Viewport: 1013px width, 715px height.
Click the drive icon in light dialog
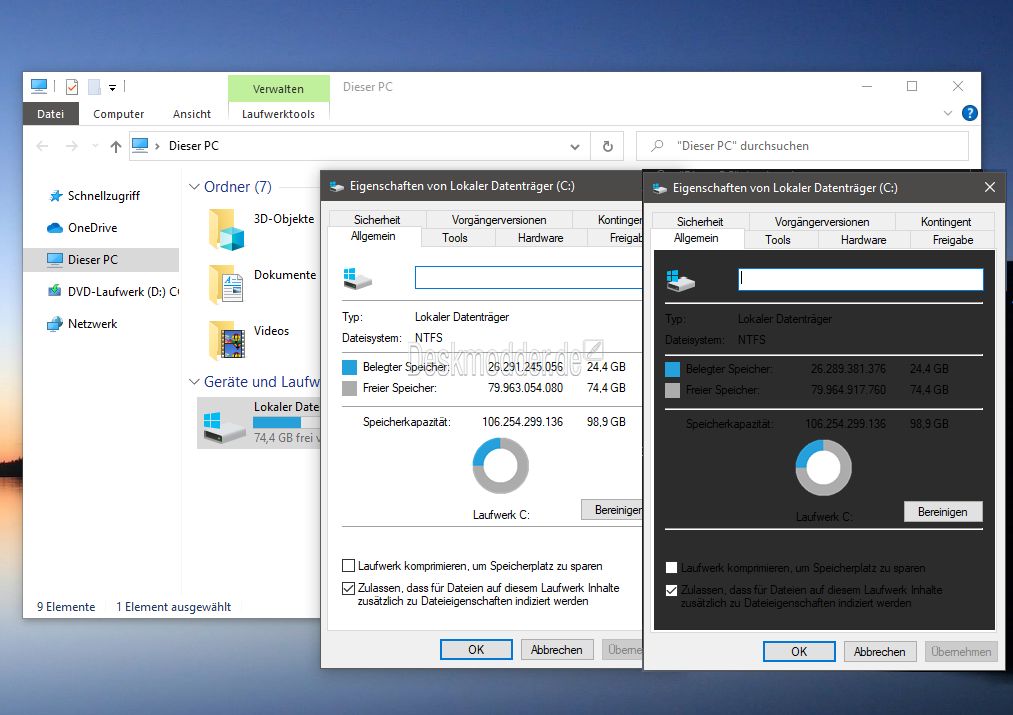tap(357, 278)
